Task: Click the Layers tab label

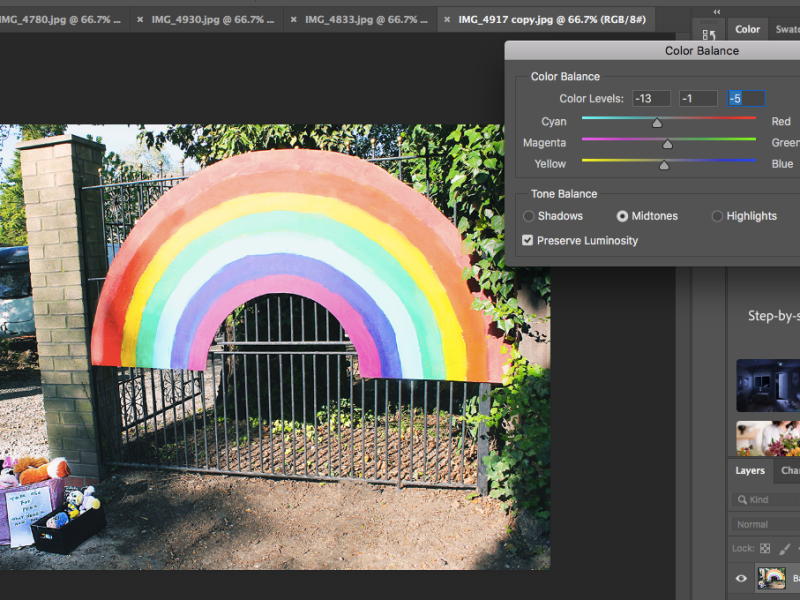Action: pyautogui.click(x=750, y=470)
